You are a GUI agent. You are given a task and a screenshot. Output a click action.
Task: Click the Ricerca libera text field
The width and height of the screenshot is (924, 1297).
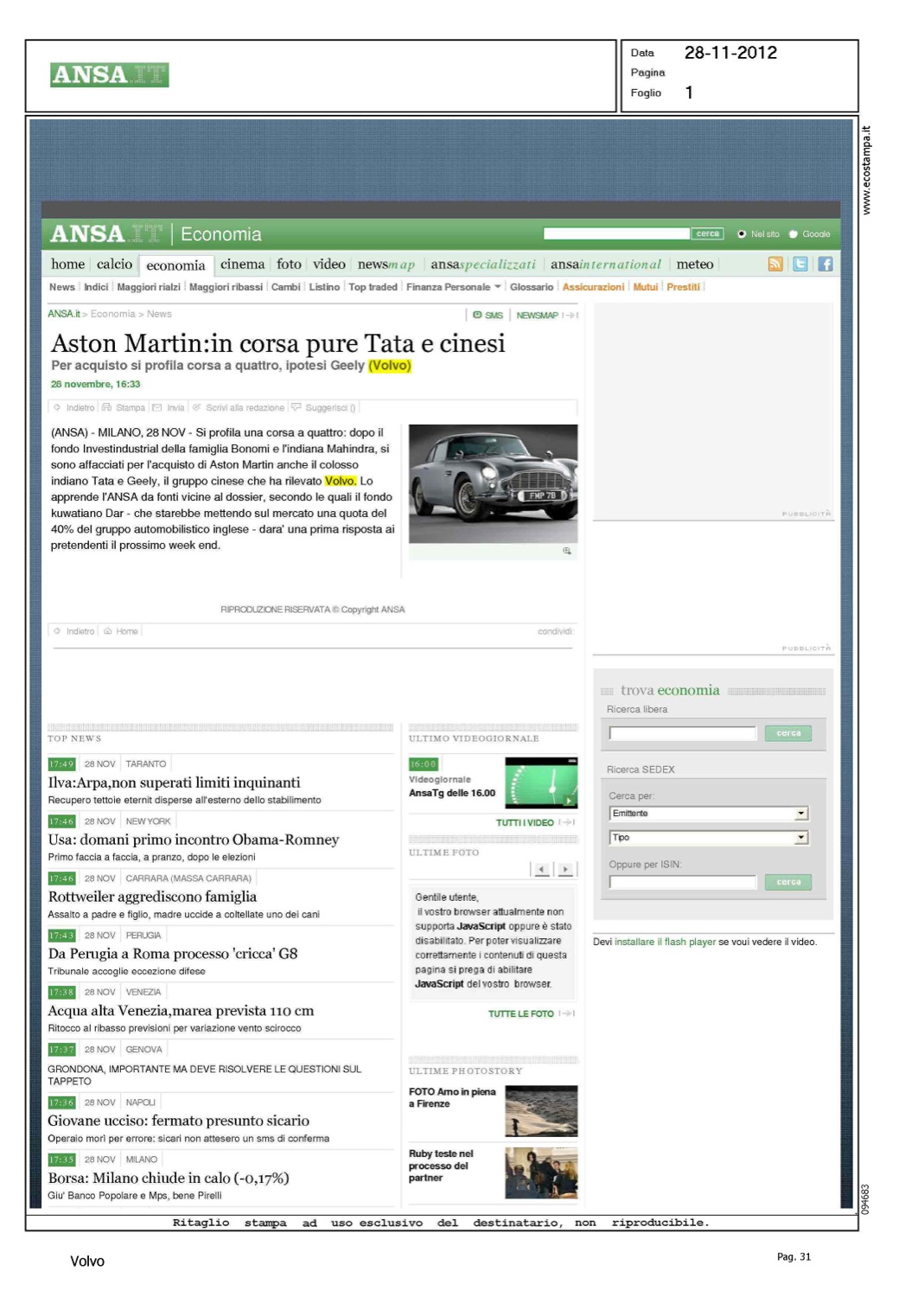coord(682,733)
